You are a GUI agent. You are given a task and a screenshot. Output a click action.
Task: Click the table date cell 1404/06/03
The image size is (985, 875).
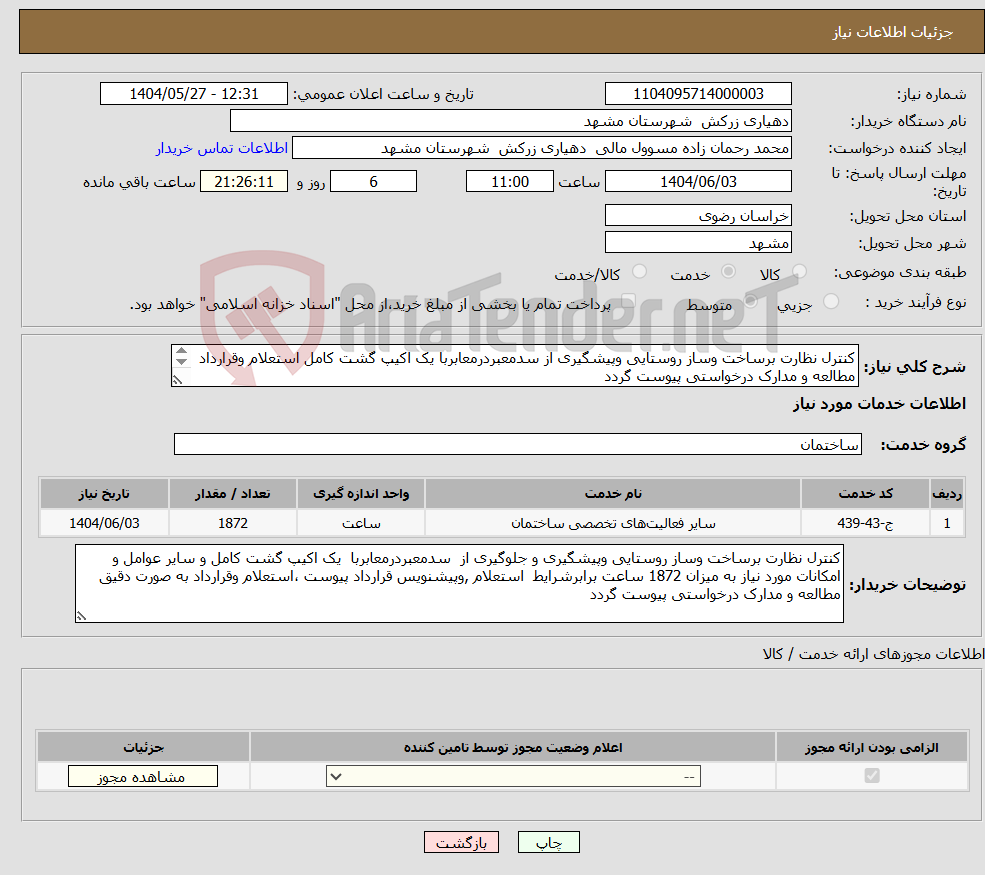[104, 523]
